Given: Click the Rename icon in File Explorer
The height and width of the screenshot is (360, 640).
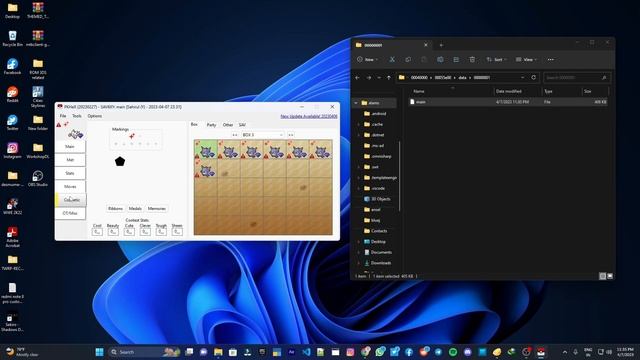Looking at the screenshot, I should (440, 60).
